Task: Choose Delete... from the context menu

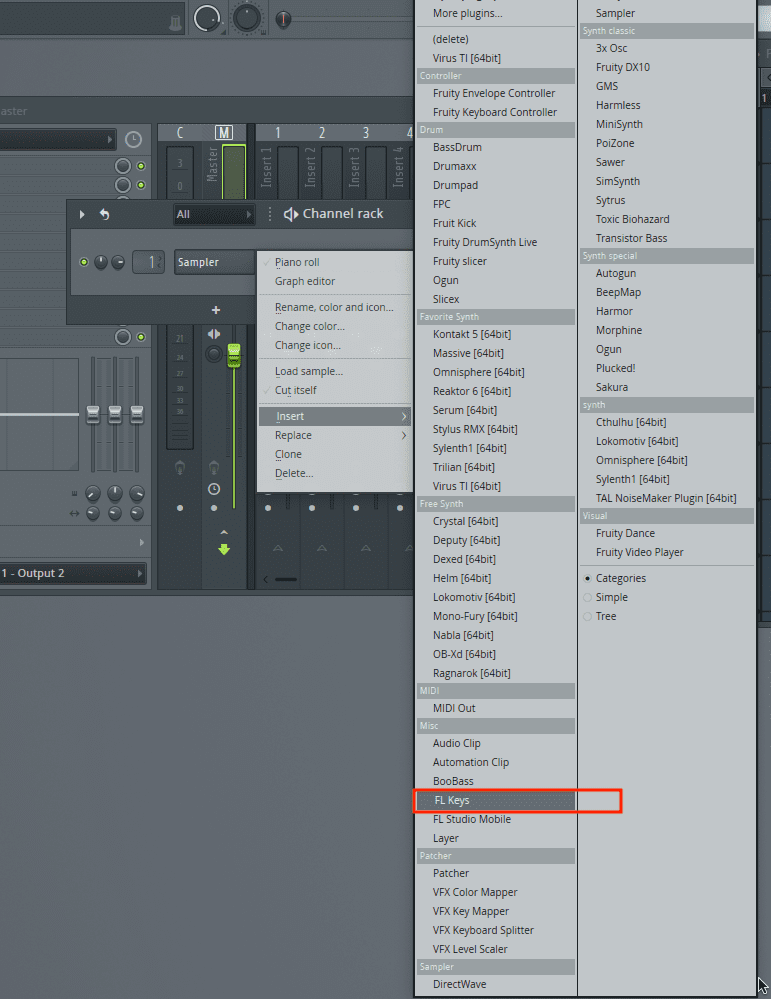Action: point(335,473)
